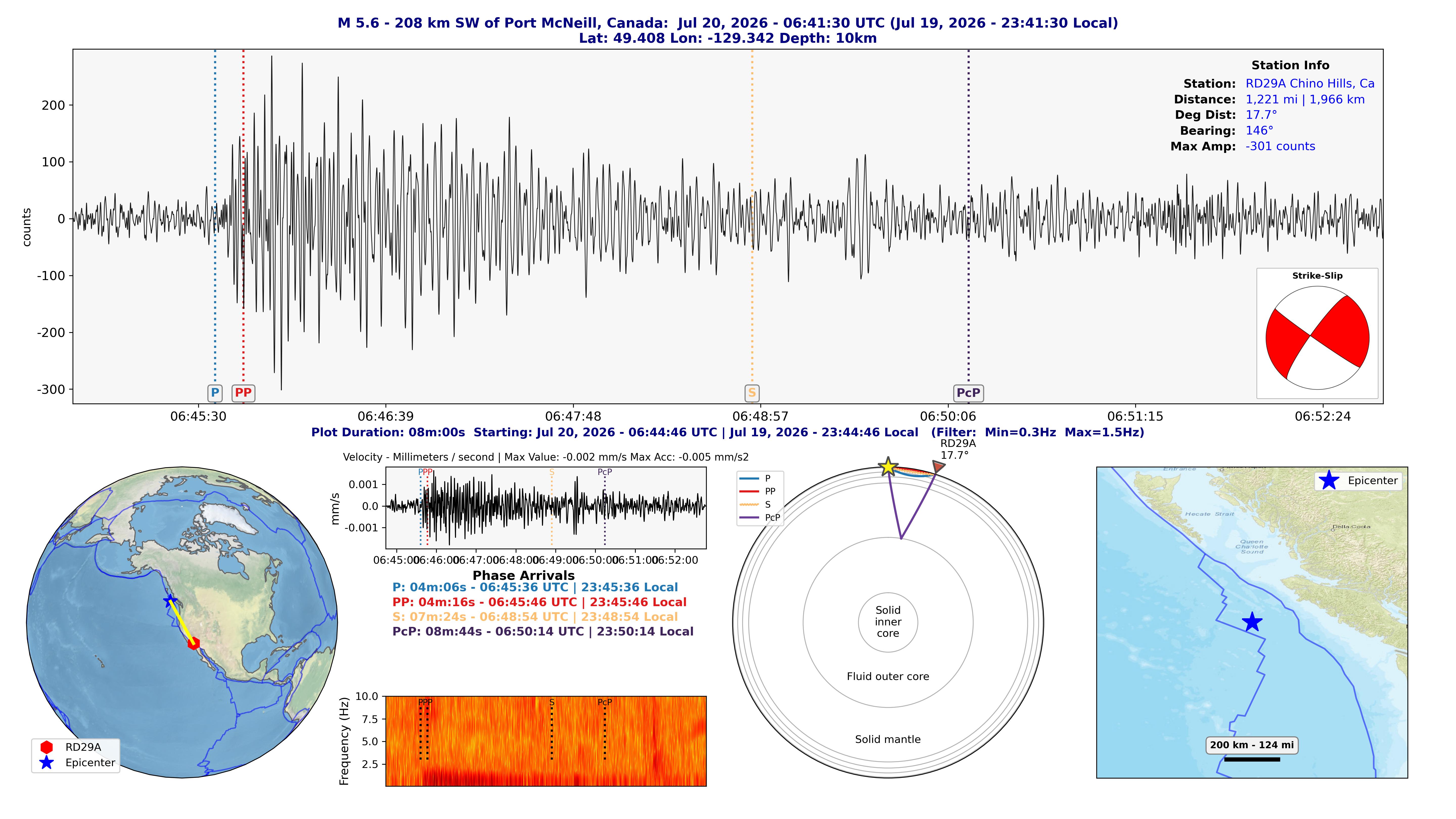Click the S label on the spectrogram

coord(552,702)
